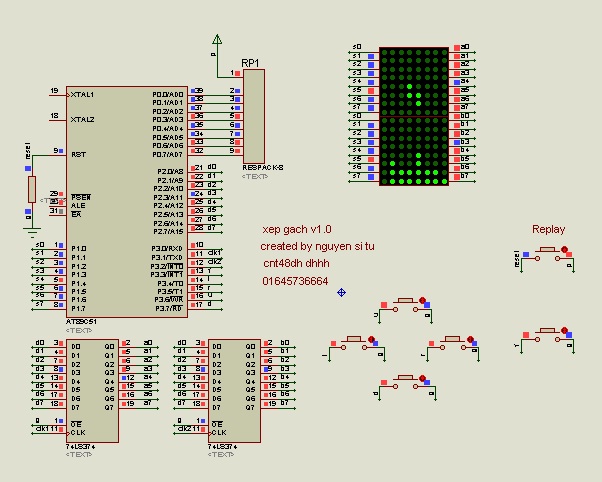
Task: Click the 'AT89C51' part label
Action: click(x=81, y=322)
